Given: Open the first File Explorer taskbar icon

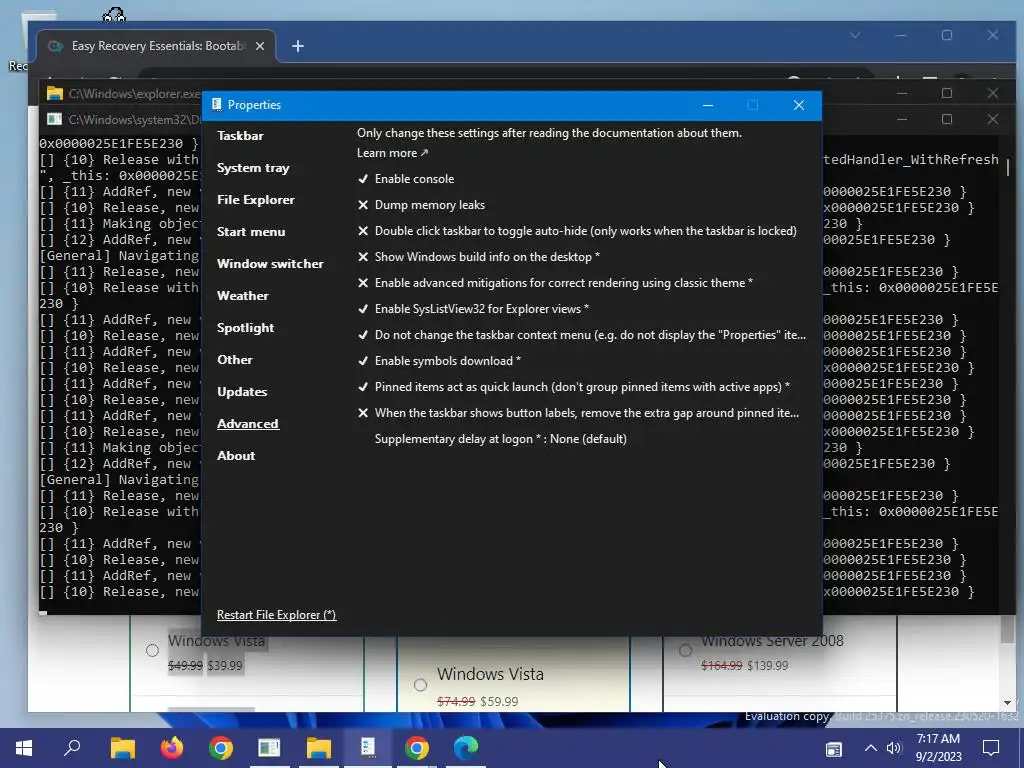Looking at the screenshot, I should pyautogui.click(x=122, y=748).
